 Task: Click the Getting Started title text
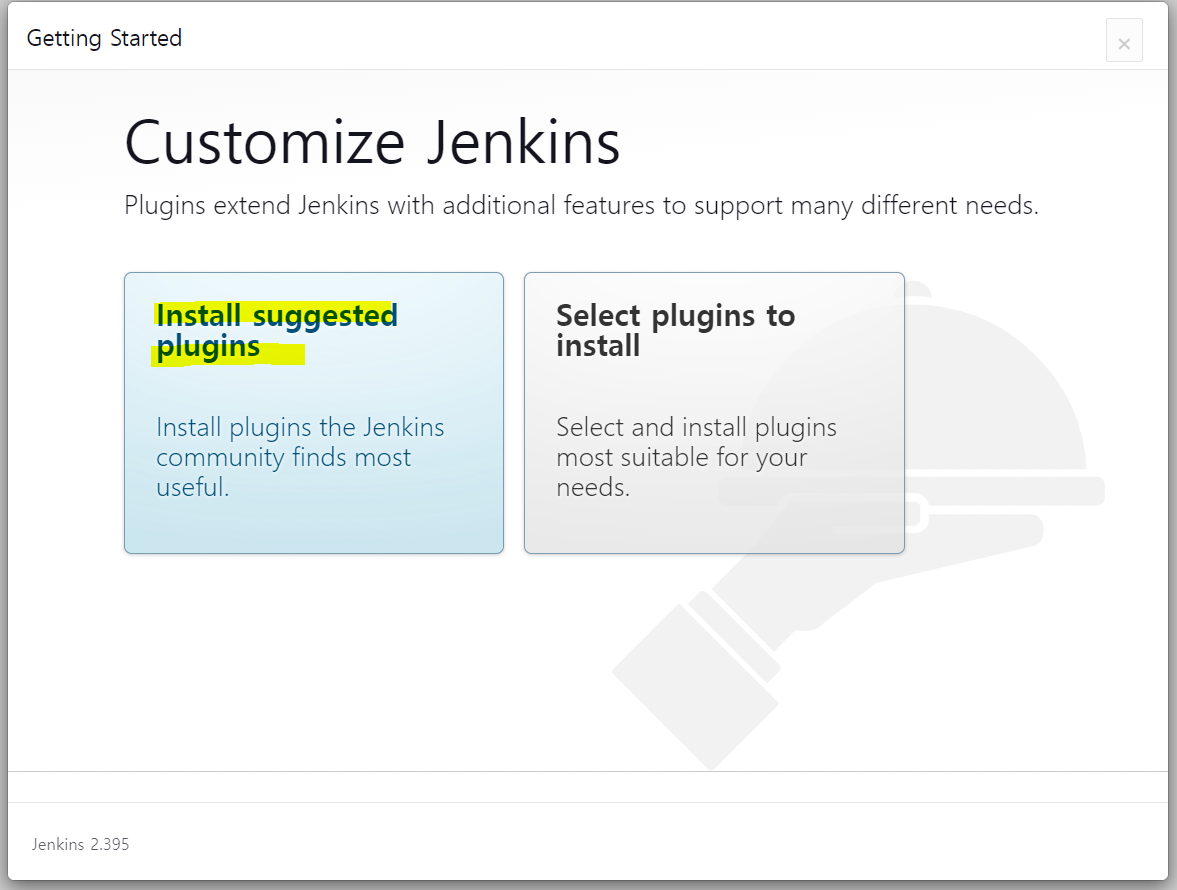(x=104, y=38)
